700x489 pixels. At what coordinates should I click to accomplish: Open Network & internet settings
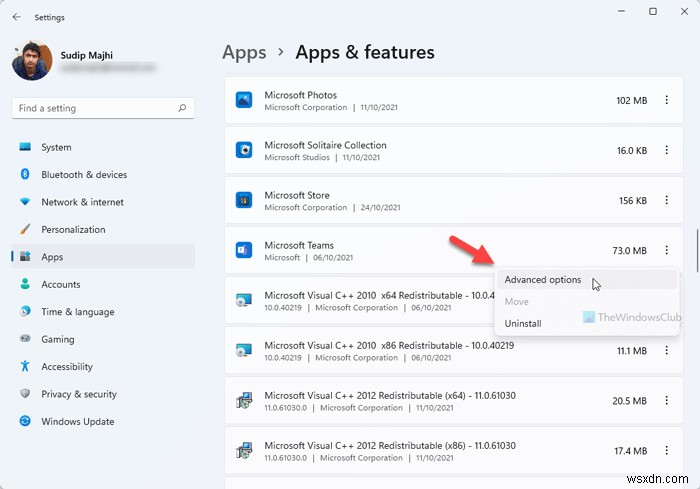pos(103,202)
